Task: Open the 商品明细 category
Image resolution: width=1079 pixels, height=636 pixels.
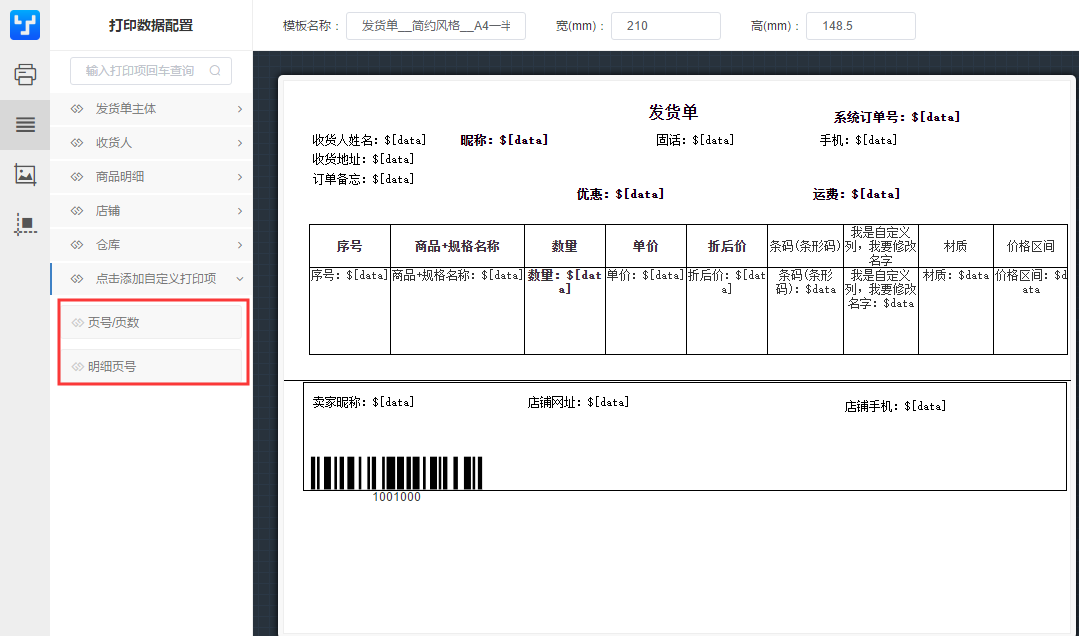Action: pyautogui.click(x=151, y=177)
